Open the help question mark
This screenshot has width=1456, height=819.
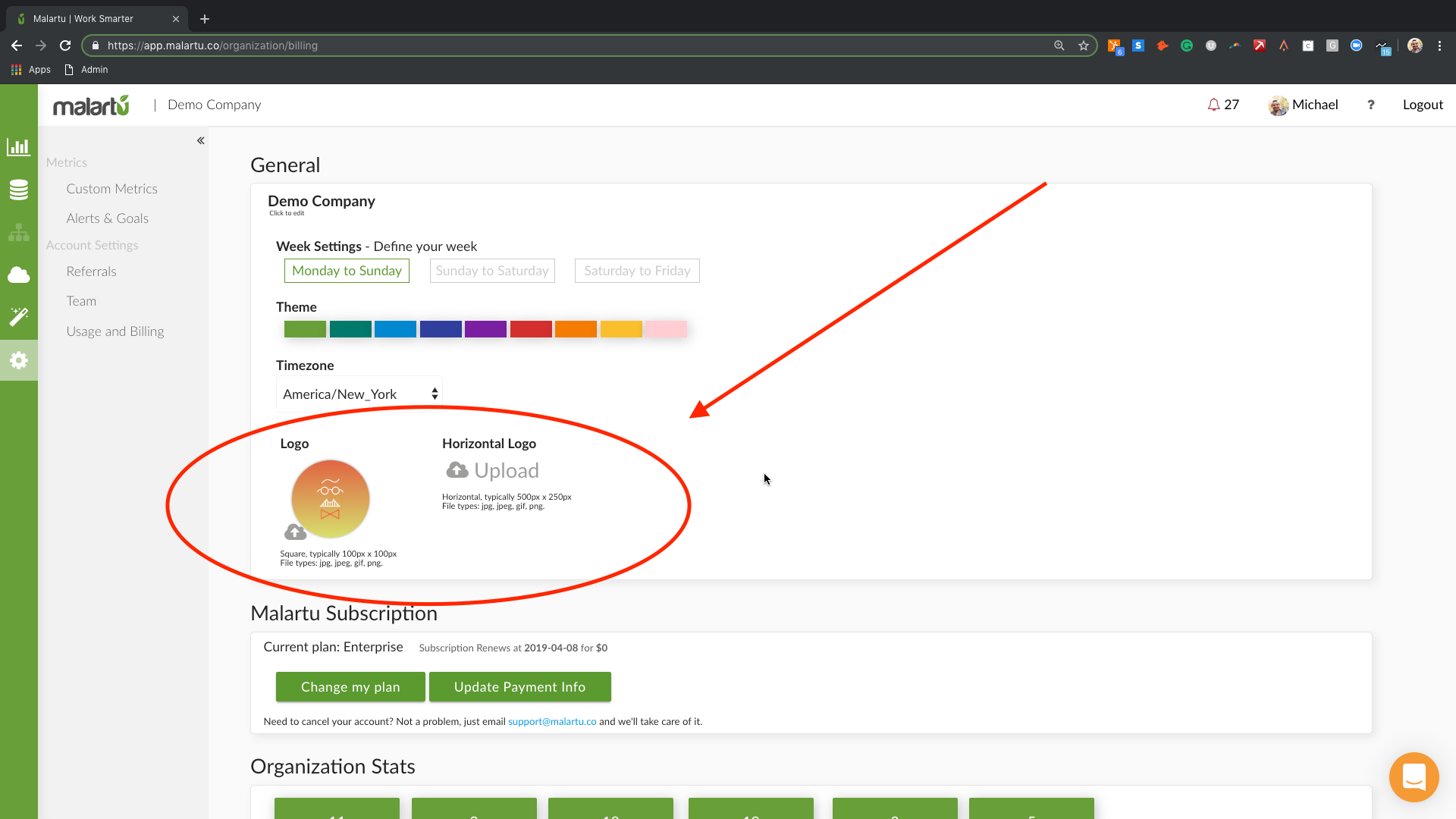click(1370, 105)
